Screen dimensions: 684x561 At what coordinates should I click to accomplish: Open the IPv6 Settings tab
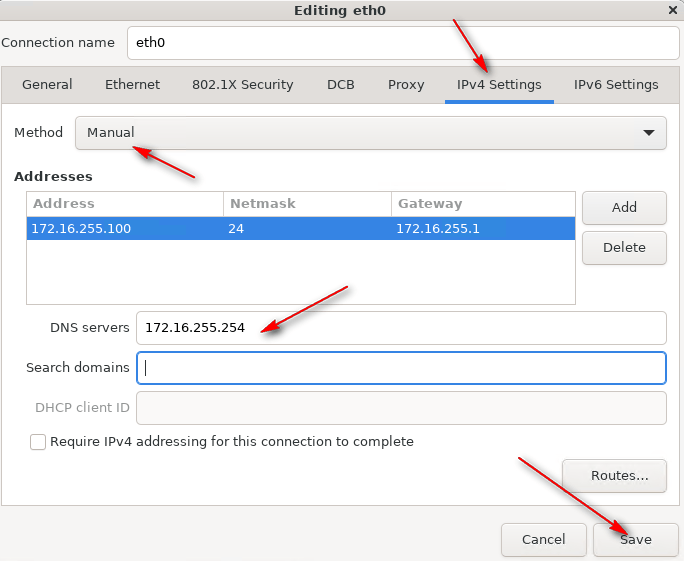[x=616, y=85]
